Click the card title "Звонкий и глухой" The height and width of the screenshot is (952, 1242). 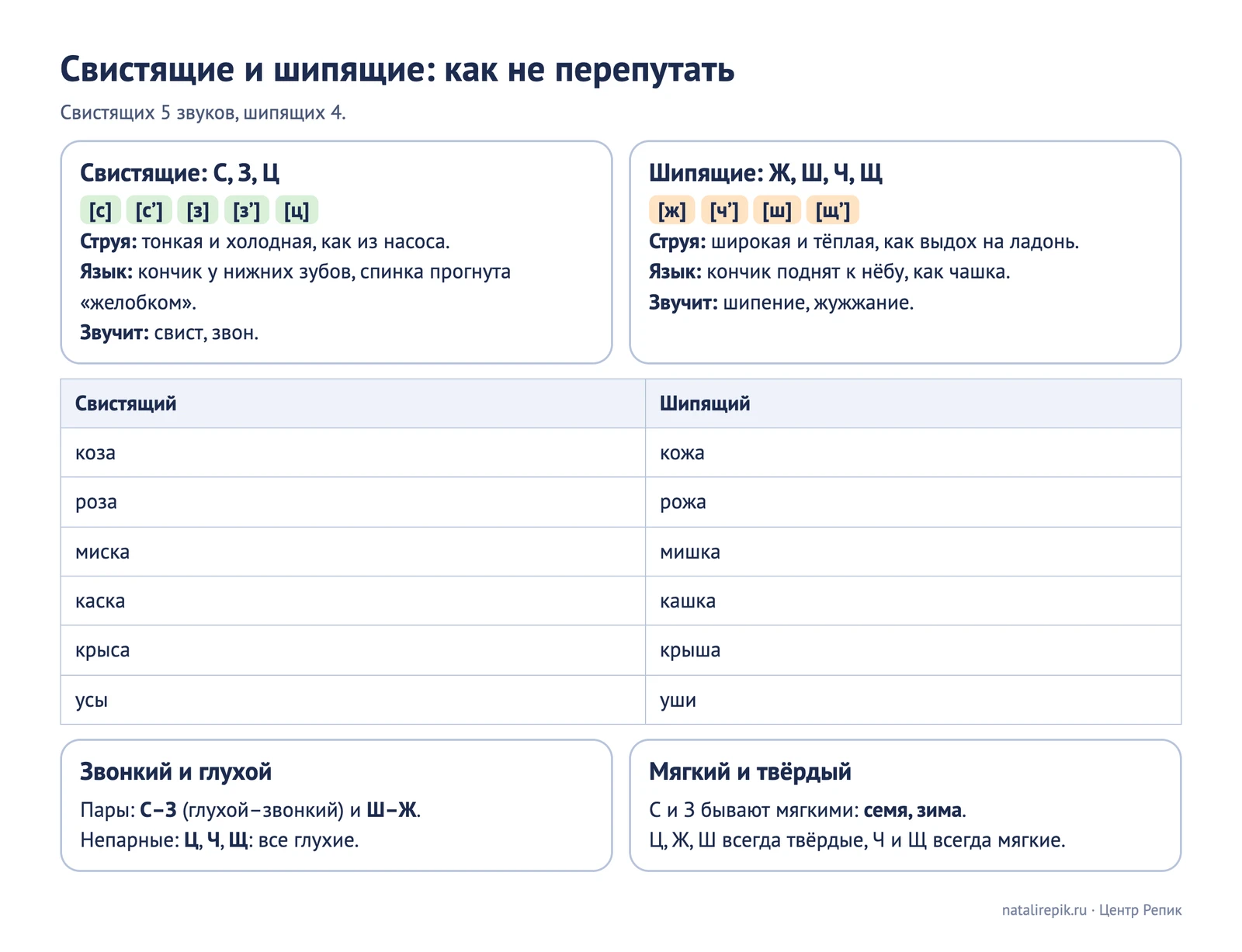tap(176, 772)
